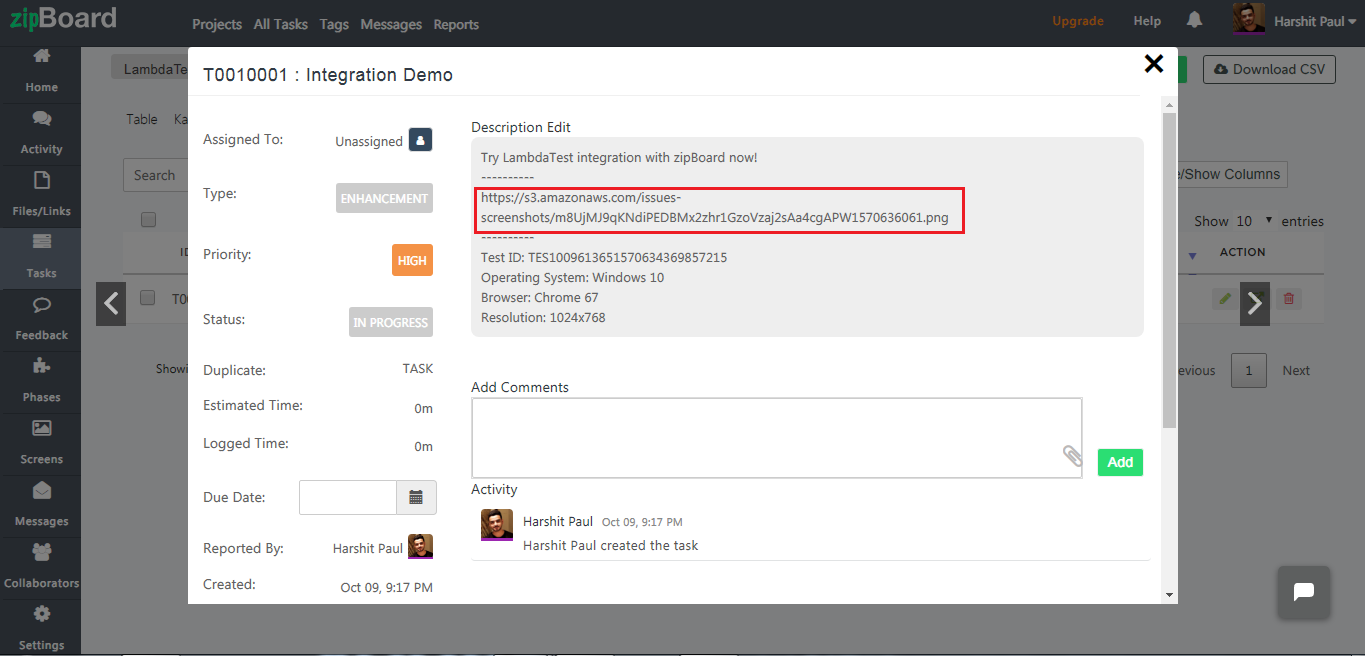
Task: Toggle the select-all checkbox above the list
Action: click(148, 219)
